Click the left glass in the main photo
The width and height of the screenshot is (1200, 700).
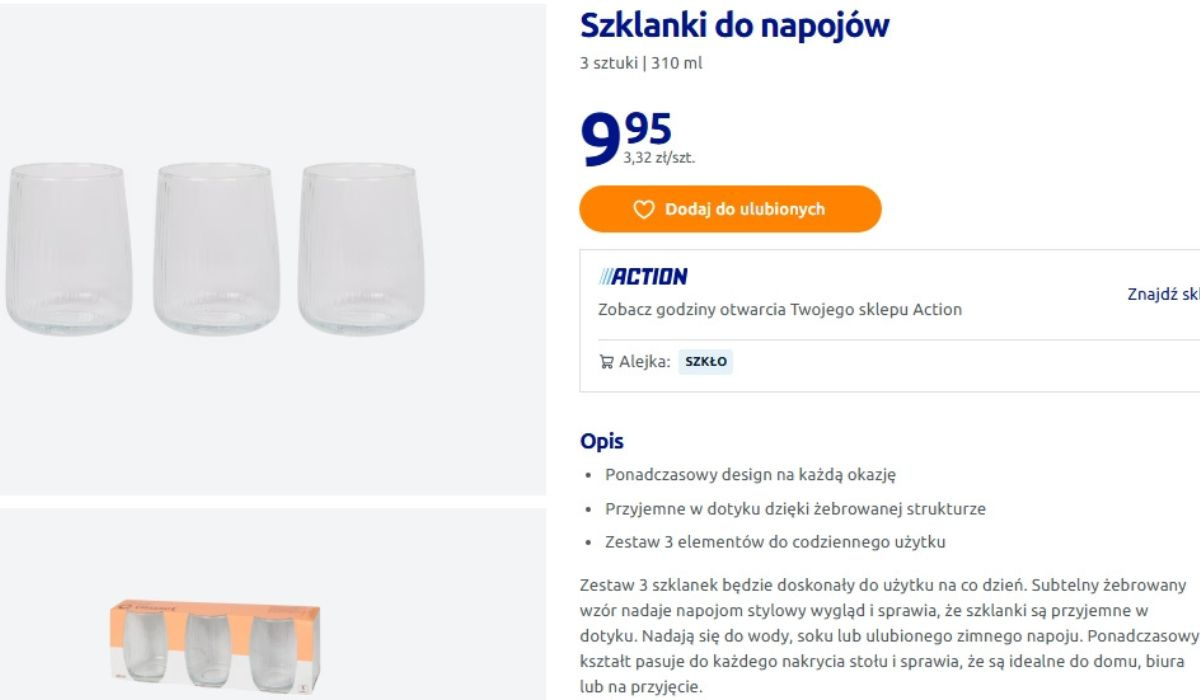[x=69, y=249]
